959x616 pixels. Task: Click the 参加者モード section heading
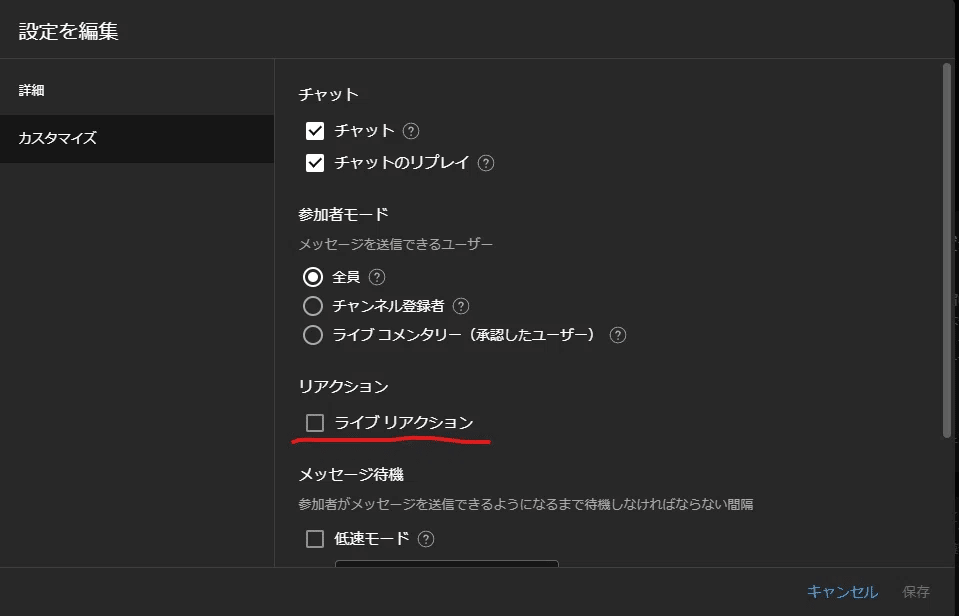point(343,215)
